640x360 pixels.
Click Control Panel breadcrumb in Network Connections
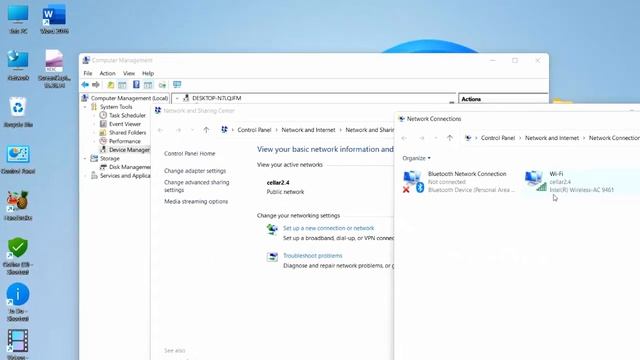pyautogui.click(x=498, y=138)
